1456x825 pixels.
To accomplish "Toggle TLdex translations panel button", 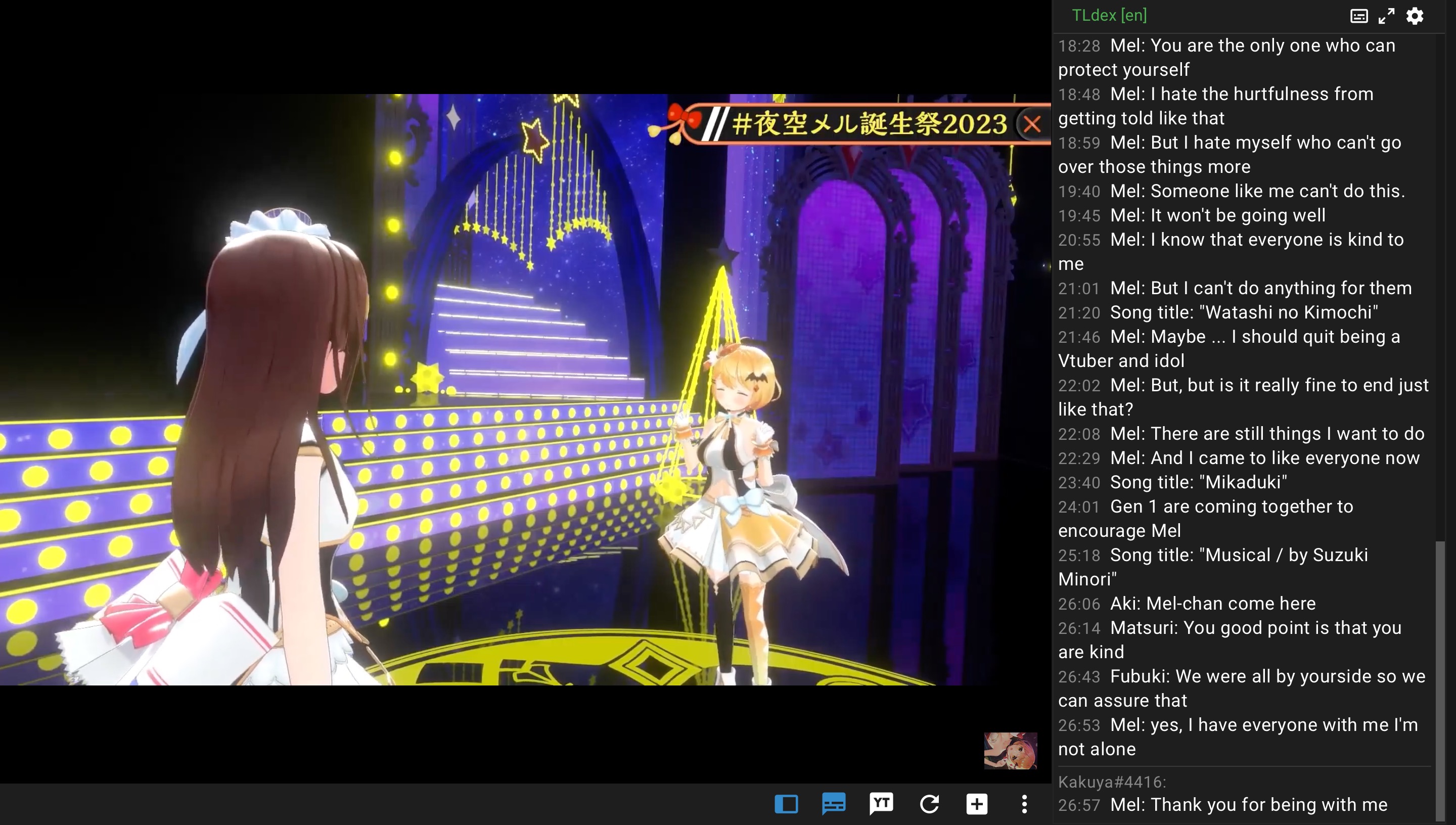I will tap(834, 803).
